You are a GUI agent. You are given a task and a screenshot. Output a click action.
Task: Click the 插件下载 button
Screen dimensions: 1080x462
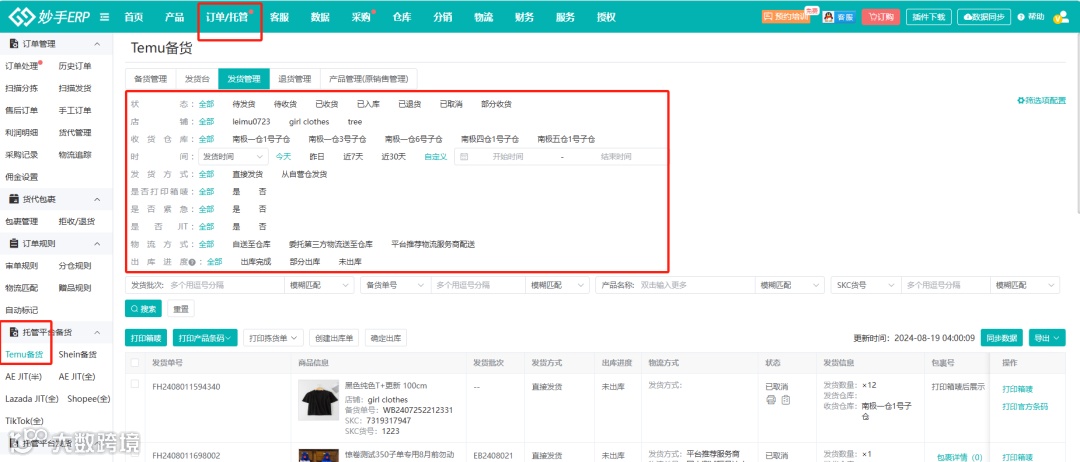point(929,17)
